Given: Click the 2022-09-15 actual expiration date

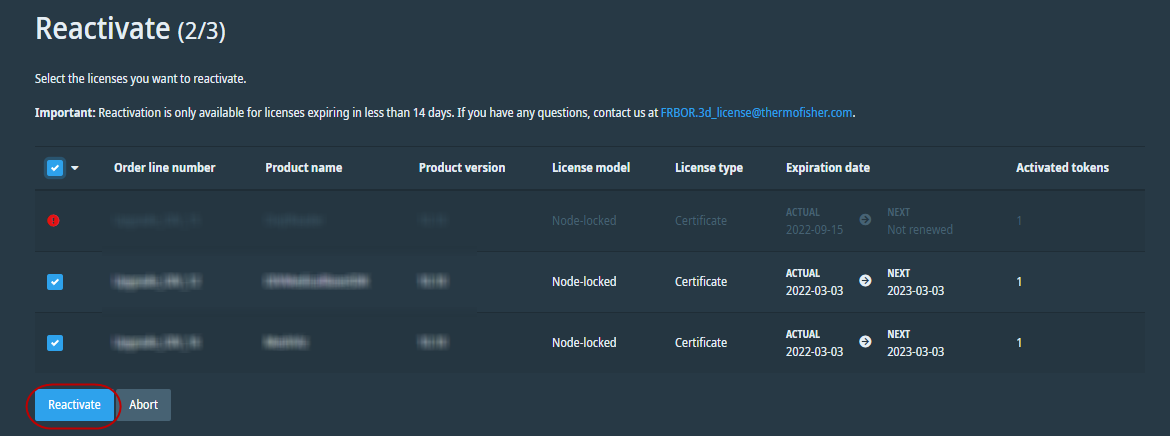Looking at the screenshot, I should [814, 230].
